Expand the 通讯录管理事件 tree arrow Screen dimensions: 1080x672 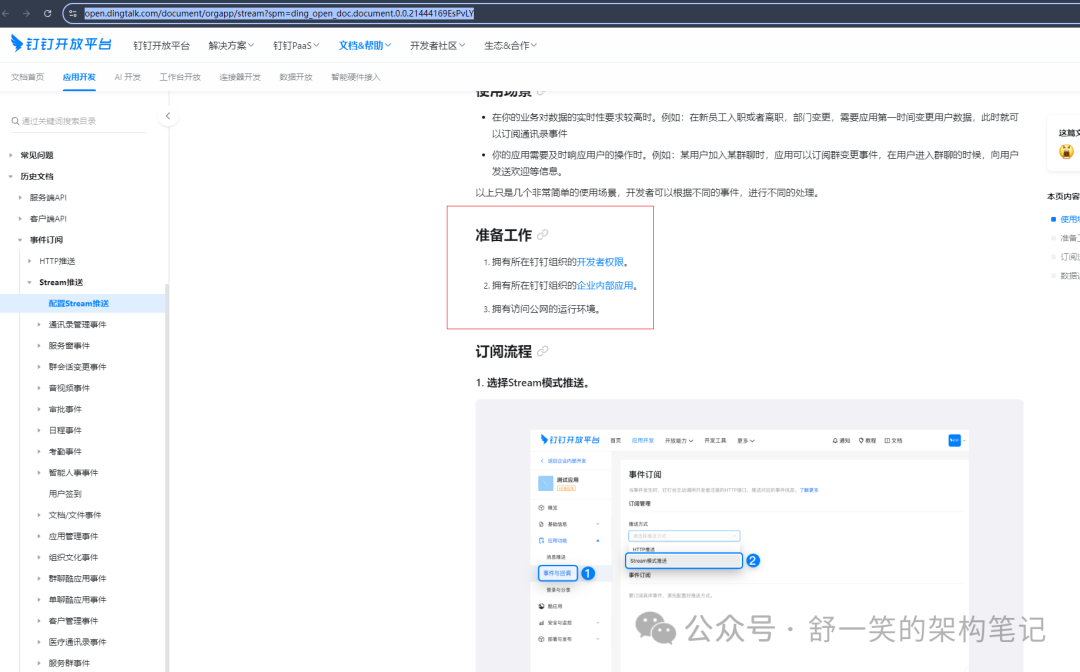pos(39,324)
